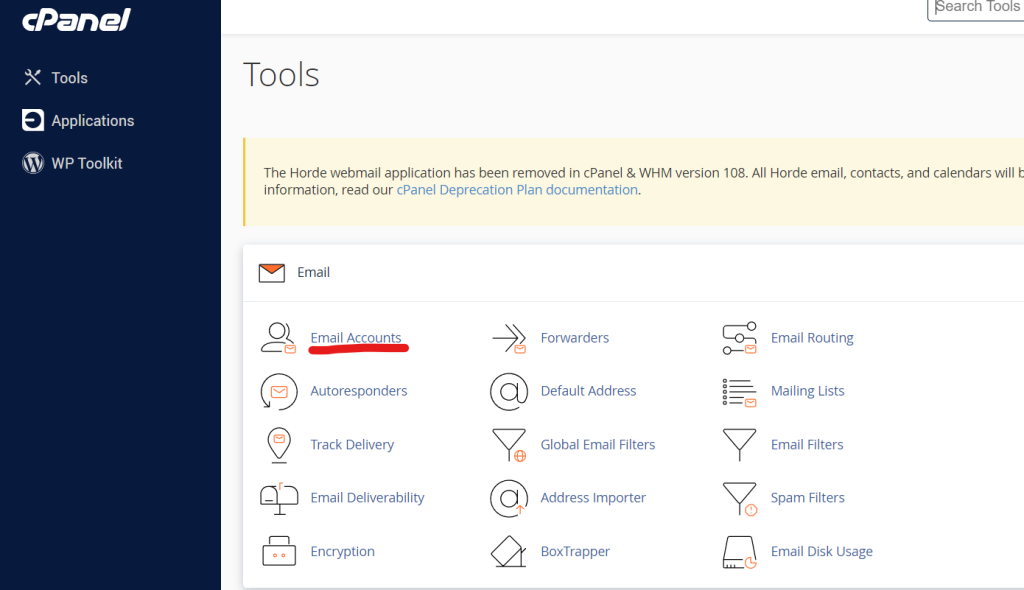Click the Autoresponders icon
Viewport: 1024px width, 590px height.
279,391
